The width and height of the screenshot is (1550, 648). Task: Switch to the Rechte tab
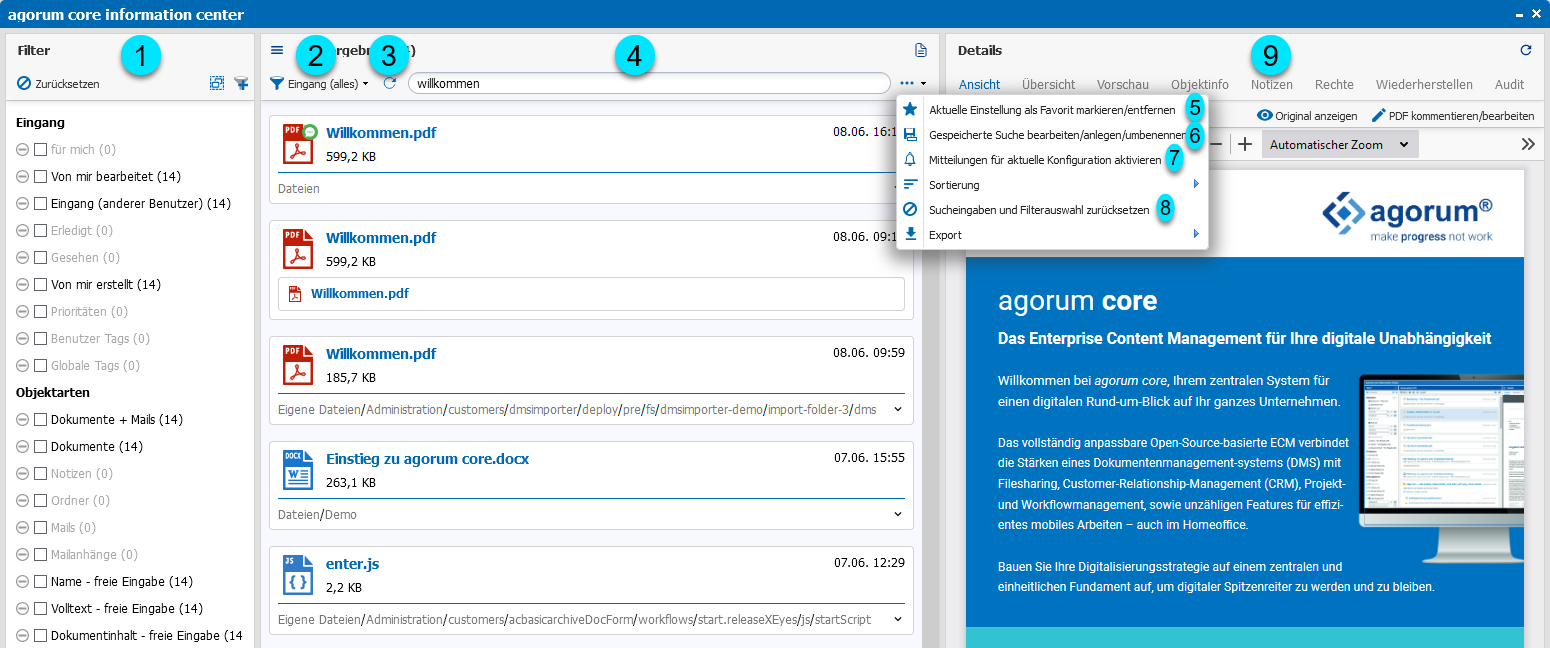(x=1334, y=85)
